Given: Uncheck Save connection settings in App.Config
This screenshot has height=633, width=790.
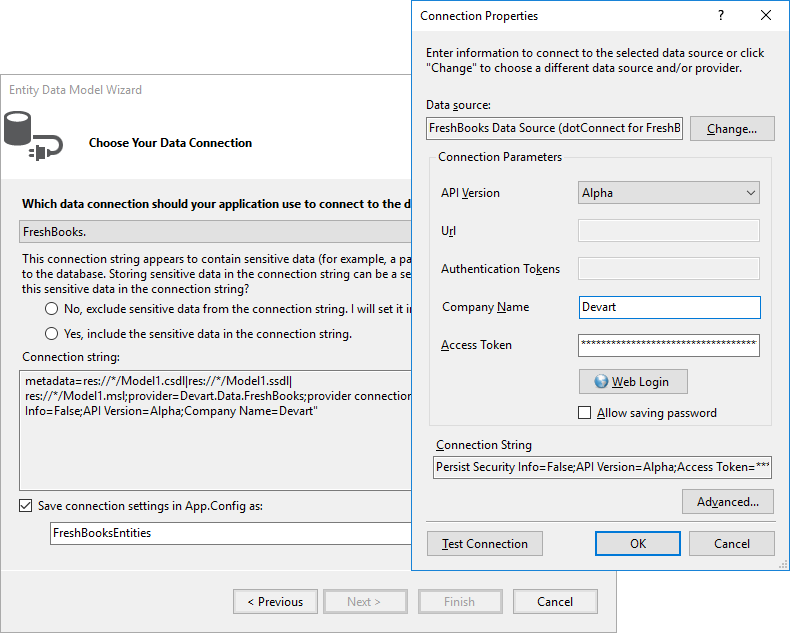Looking at the screenshot, I should 25,506.
